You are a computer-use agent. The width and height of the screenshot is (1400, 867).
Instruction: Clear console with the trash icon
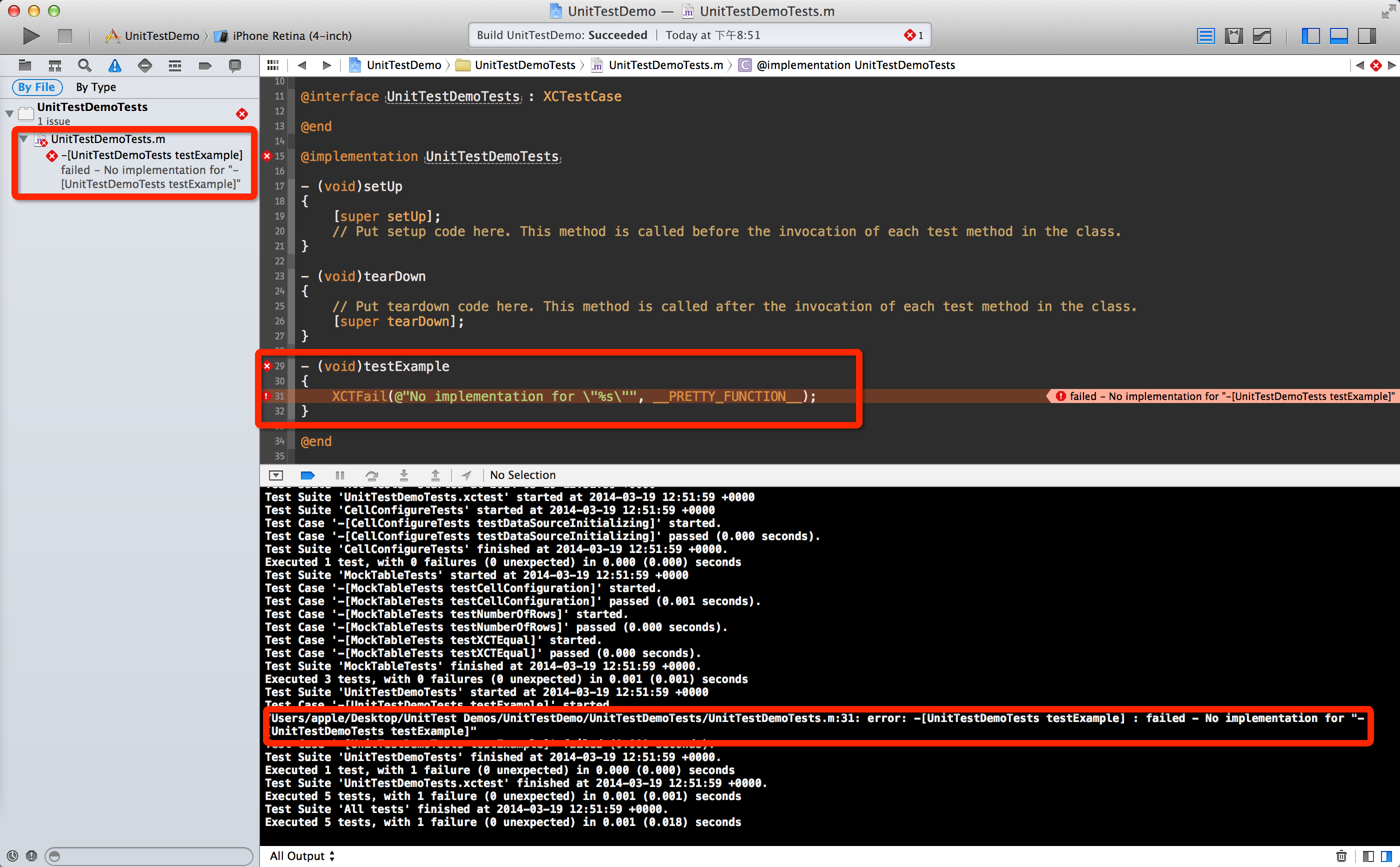tap(1341, 856)
